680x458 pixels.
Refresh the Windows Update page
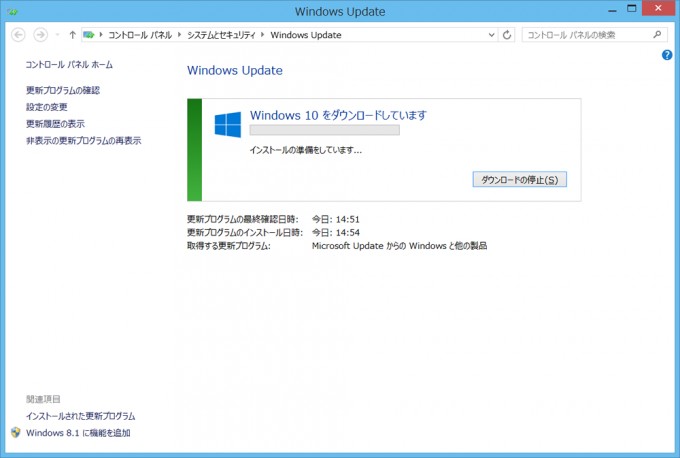[x=507, y=35]
